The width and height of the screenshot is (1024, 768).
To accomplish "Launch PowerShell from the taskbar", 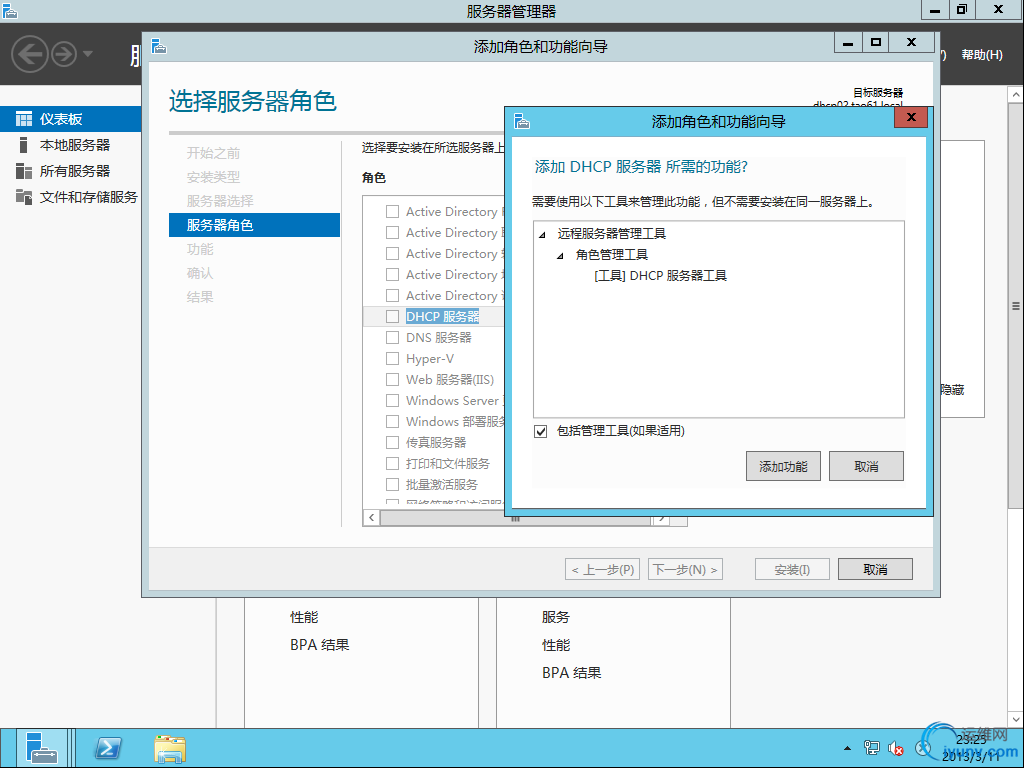I will tap(108, 748).
